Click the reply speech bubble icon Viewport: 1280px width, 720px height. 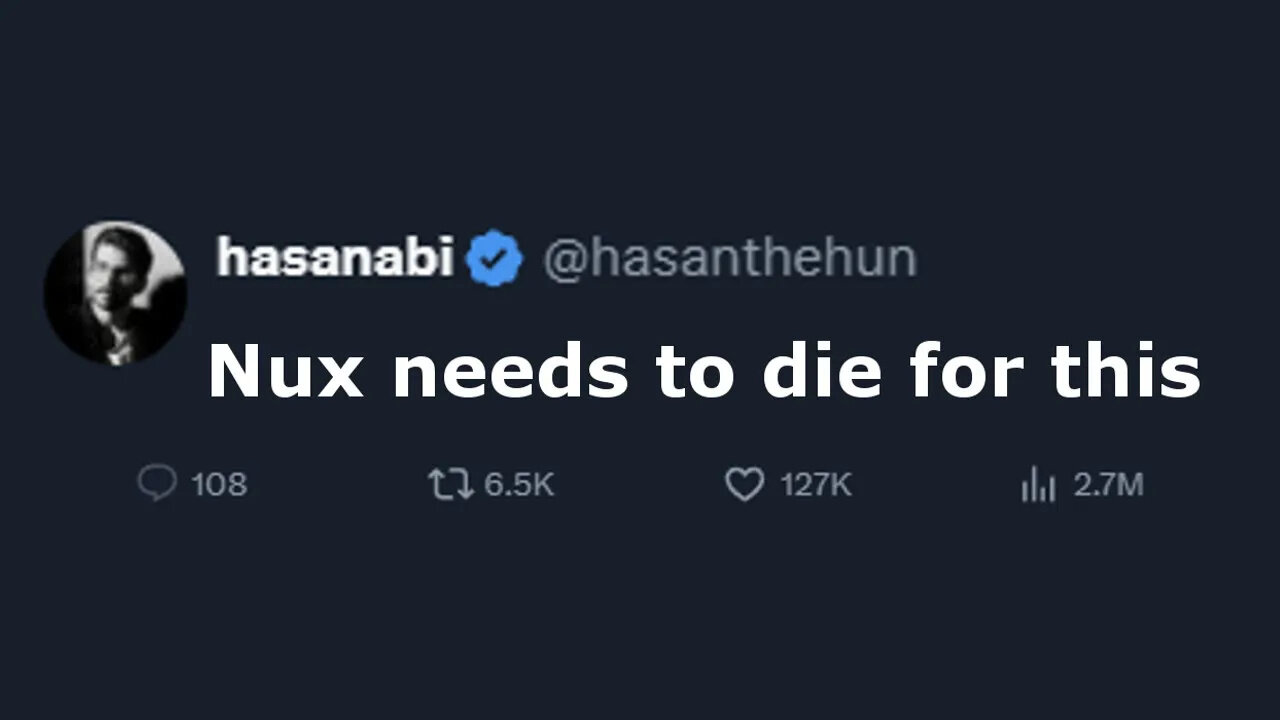[x=157, y=485]
